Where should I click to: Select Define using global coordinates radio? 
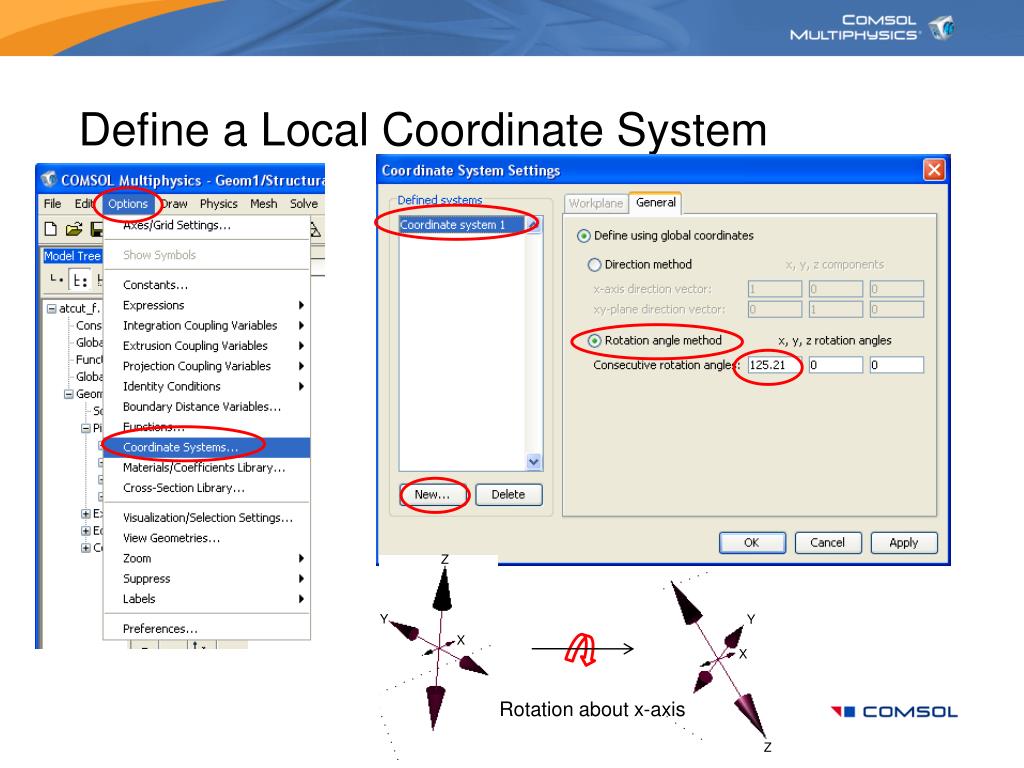[583, 236]
